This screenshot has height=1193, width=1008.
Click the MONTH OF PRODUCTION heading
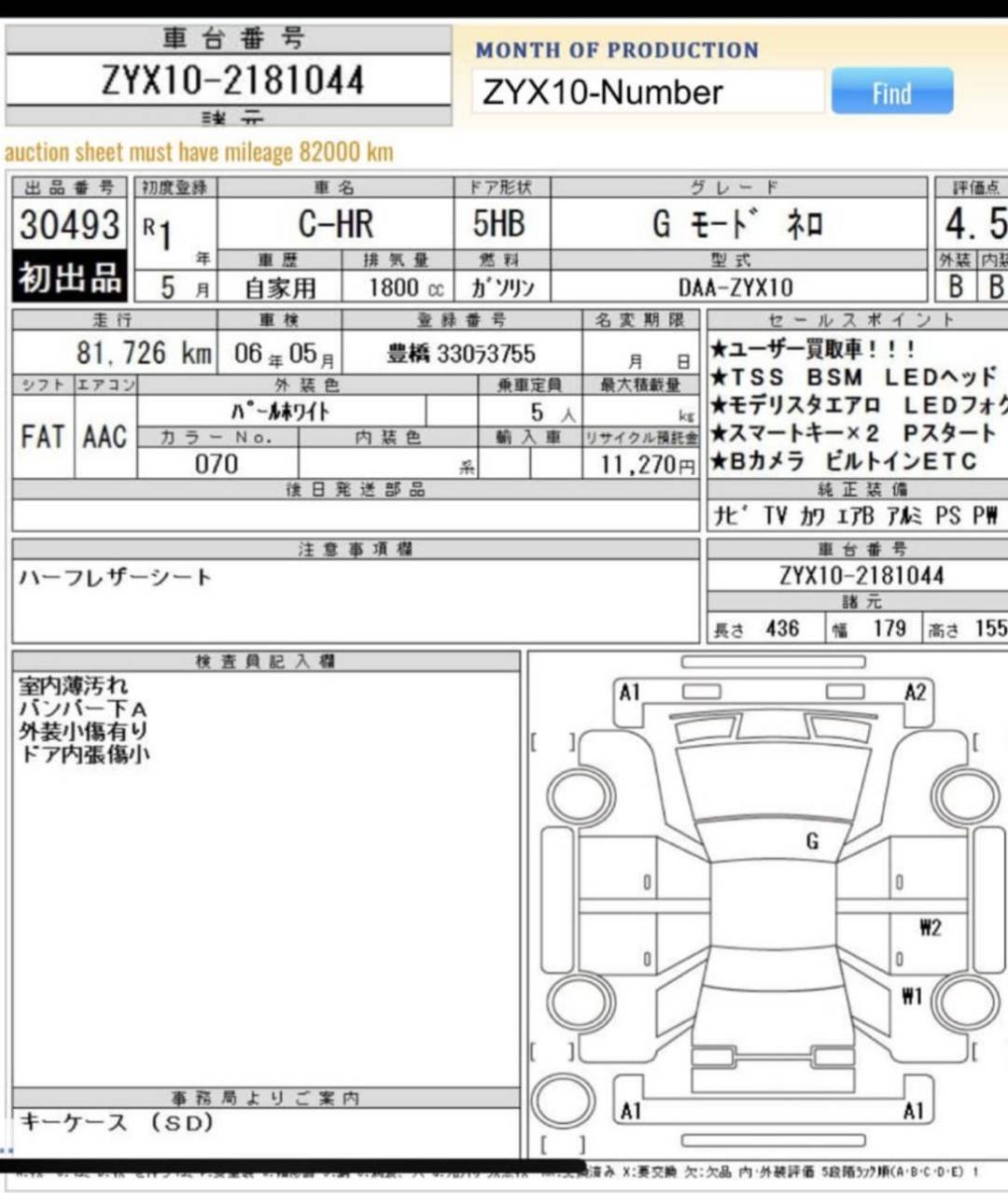coord(617,50)
